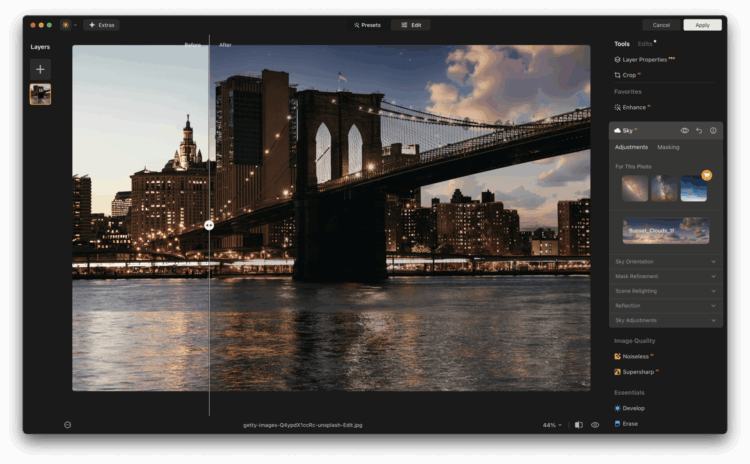Select the Sunset_Clouds sky thumbnail
Viewport: 750px width, 464px height.
(x=666, y=231)
